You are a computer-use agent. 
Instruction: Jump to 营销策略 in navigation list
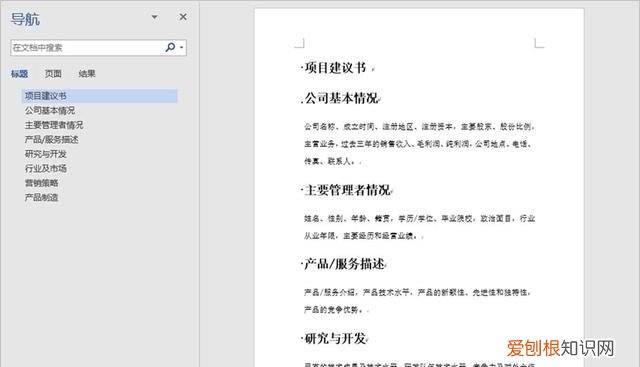[x=41, y=183]
